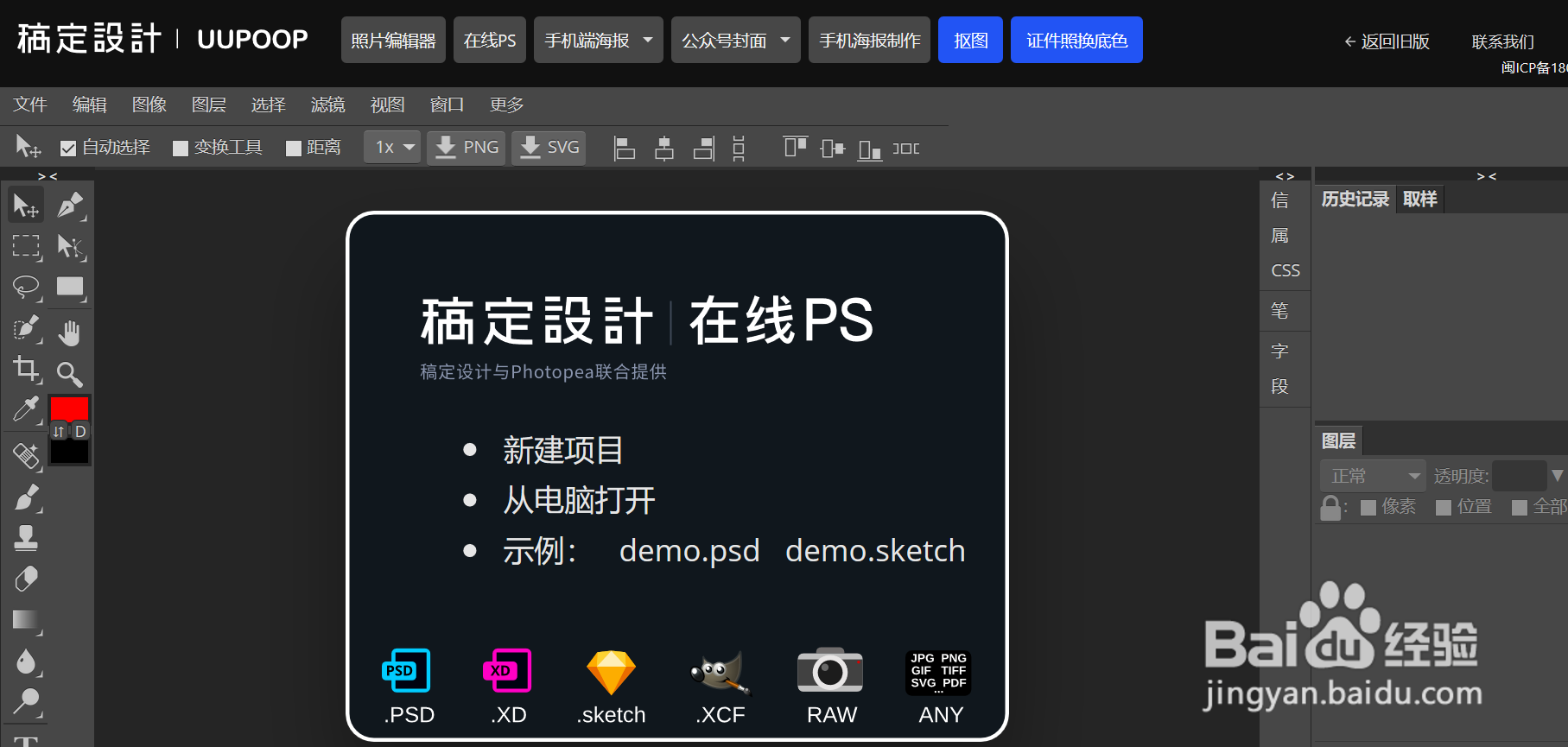Expand the 手机端海报 dropdown
1568x747 pixels.
(x=648, y=40)
